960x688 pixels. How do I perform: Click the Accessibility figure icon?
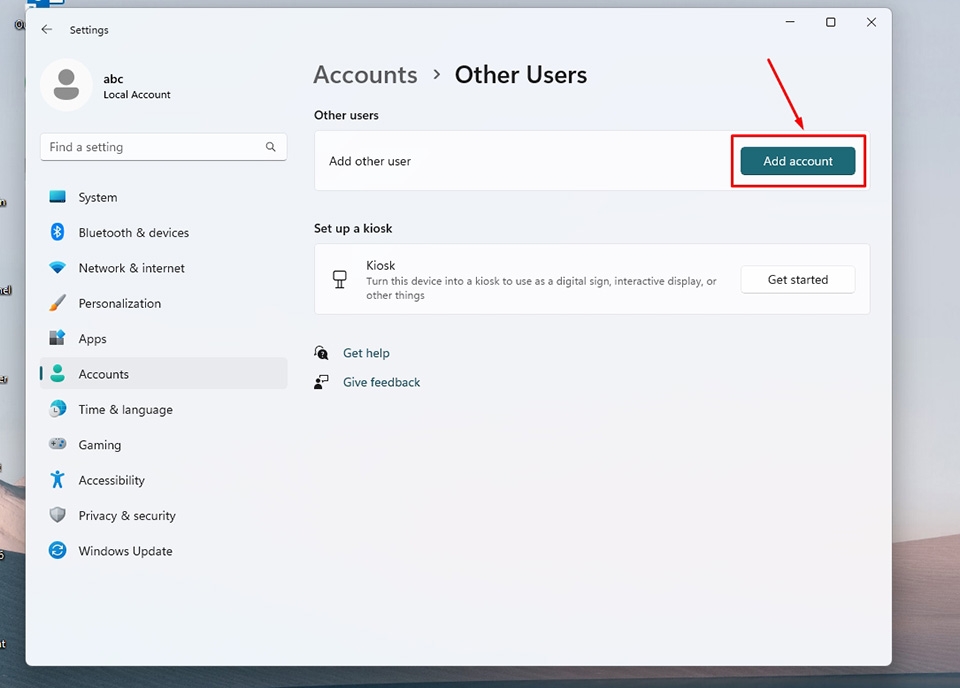coord(58,479)
